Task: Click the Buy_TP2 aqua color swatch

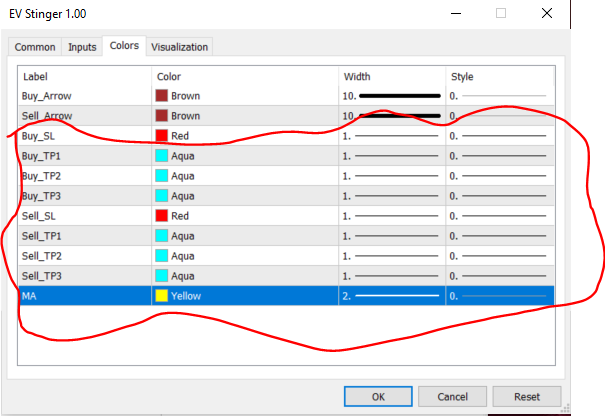Action: [x=162, y=176]
